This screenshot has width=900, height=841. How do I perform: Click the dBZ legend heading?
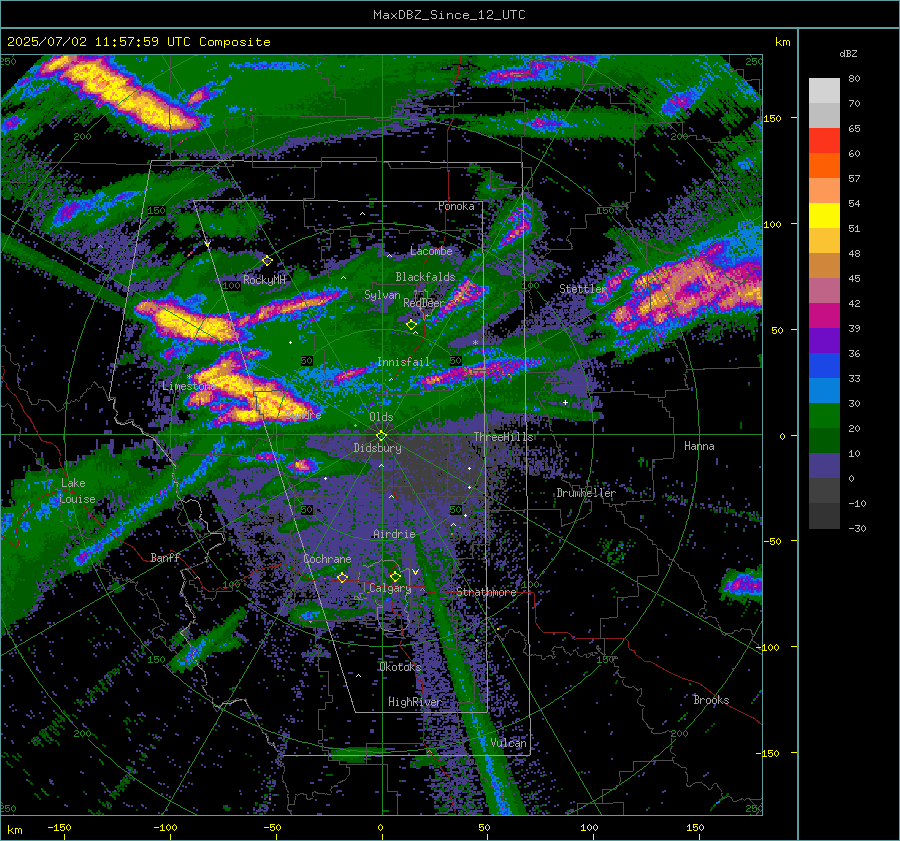(x=848, y=53)
